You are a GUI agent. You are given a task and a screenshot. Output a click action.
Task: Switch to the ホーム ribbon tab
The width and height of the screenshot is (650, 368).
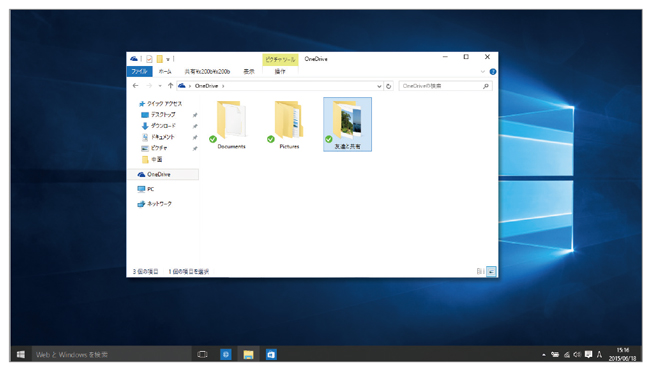point(165,71)
